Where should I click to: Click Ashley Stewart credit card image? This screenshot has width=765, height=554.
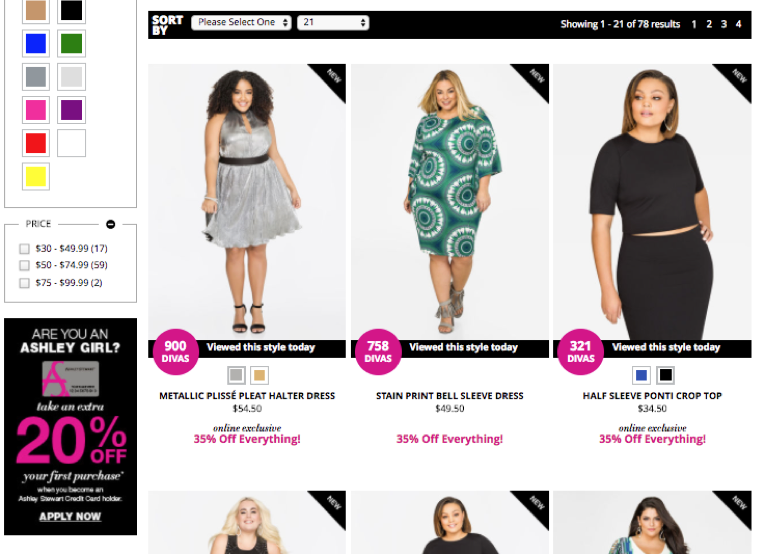tap(70, 378)
